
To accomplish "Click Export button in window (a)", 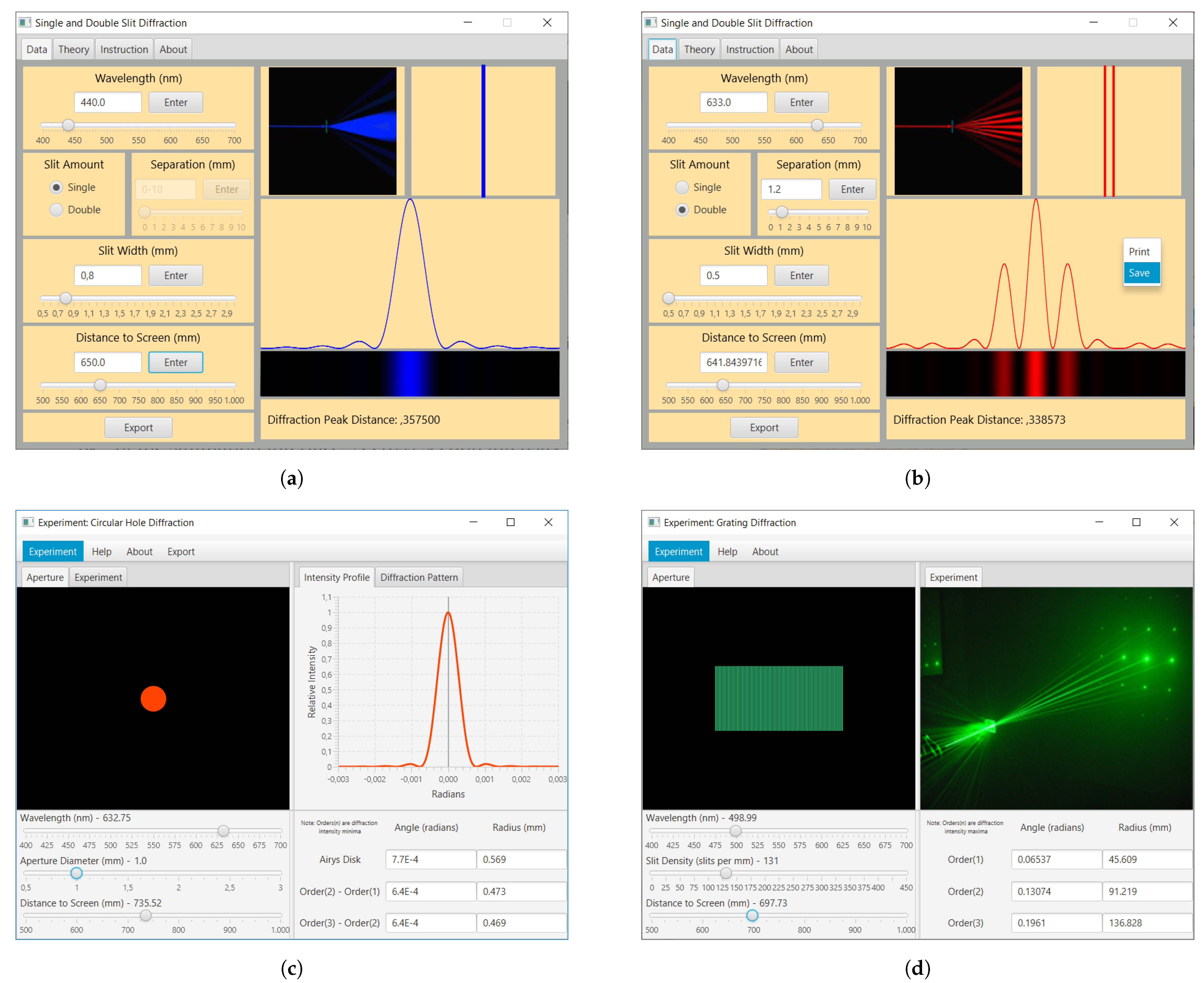I will click(x=139, y=428).
